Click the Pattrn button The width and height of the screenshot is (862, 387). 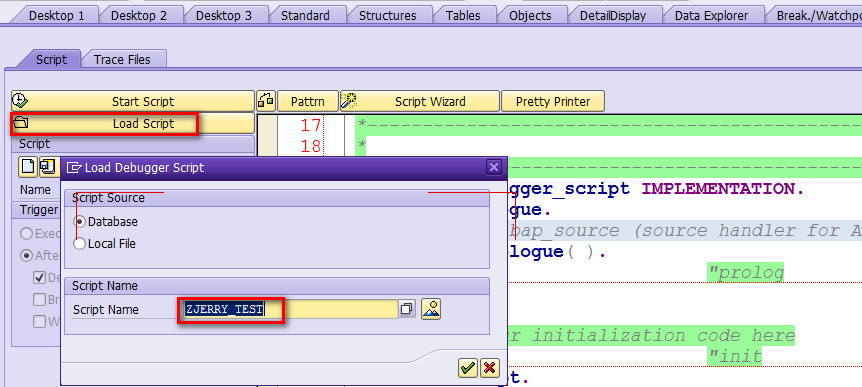[x=307, y=101]
